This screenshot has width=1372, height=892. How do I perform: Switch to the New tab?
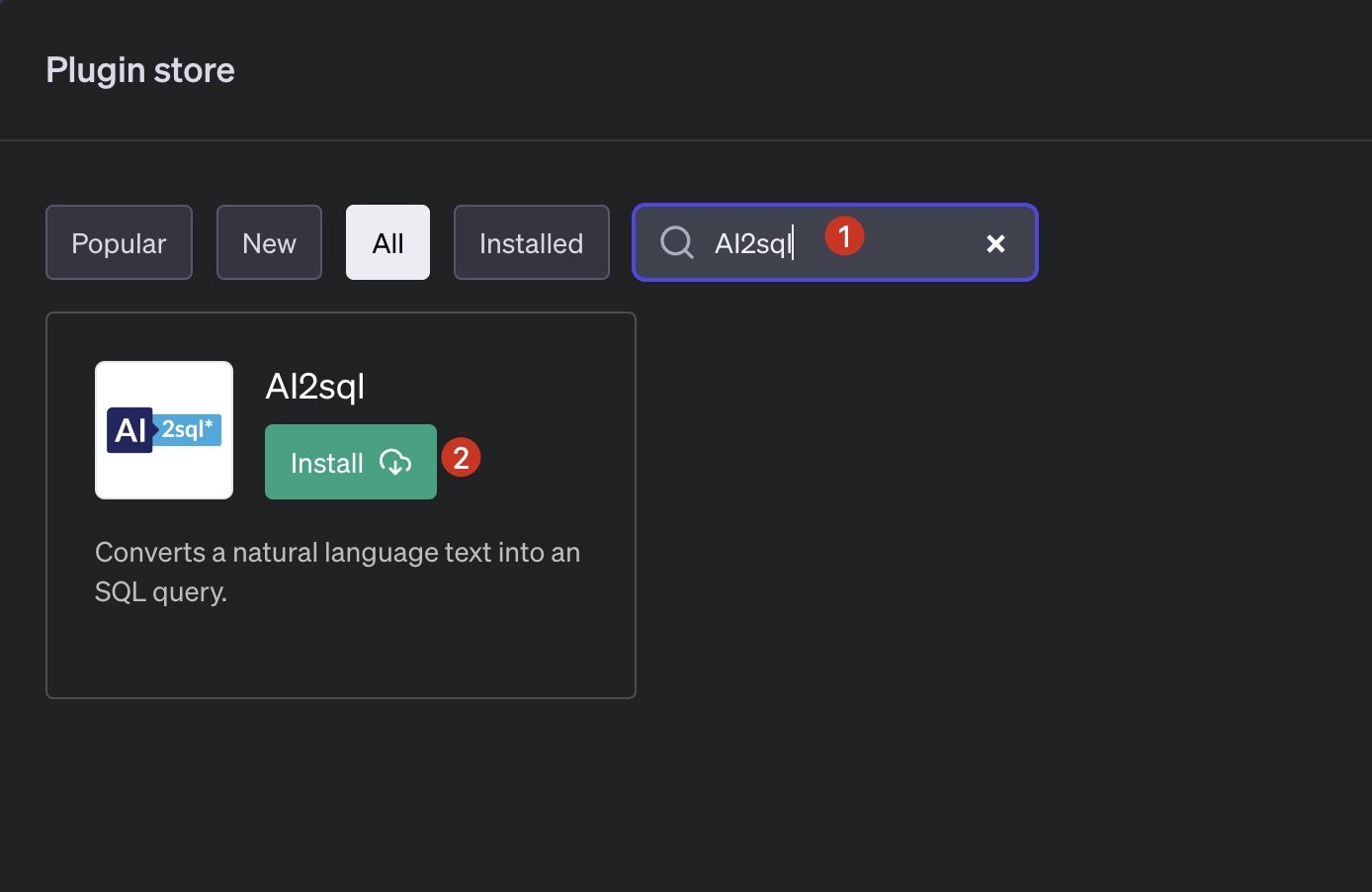(269, 242)
